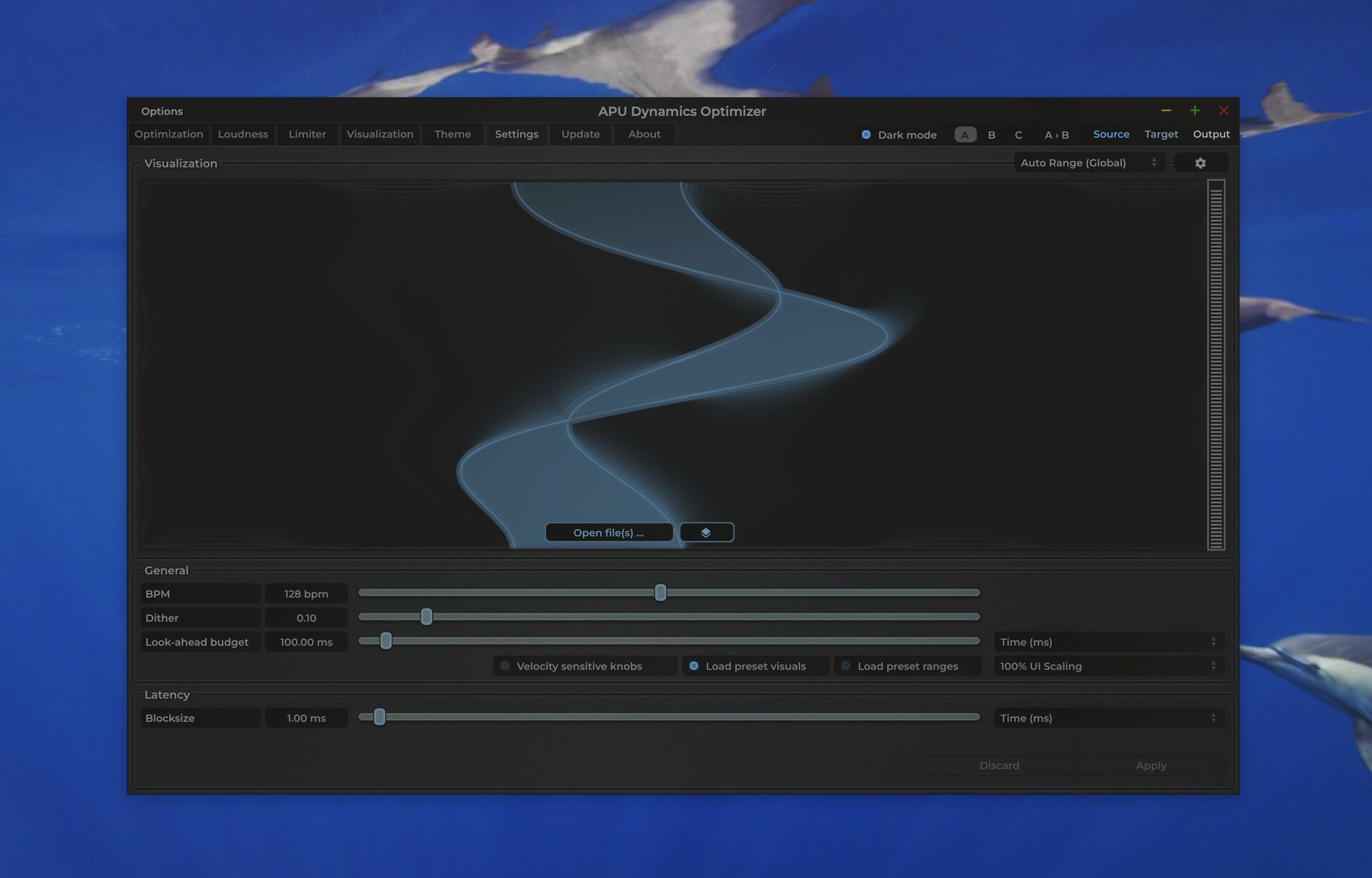
Task: Click the waveform visualization display
Action: point(672,365)
